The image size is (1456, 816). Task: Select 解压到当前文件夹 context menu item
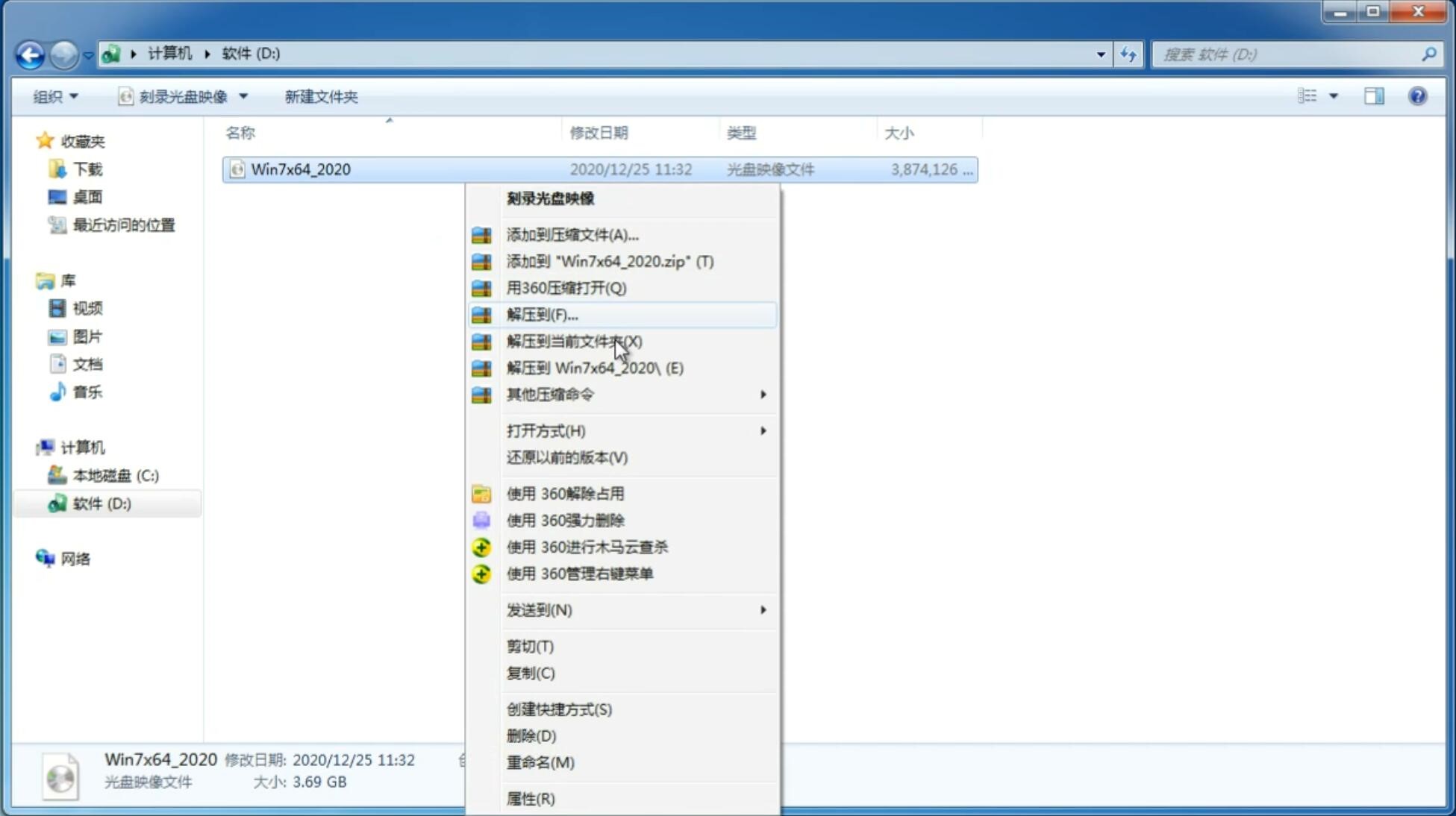pyautogui.click(x=575, y=341)
